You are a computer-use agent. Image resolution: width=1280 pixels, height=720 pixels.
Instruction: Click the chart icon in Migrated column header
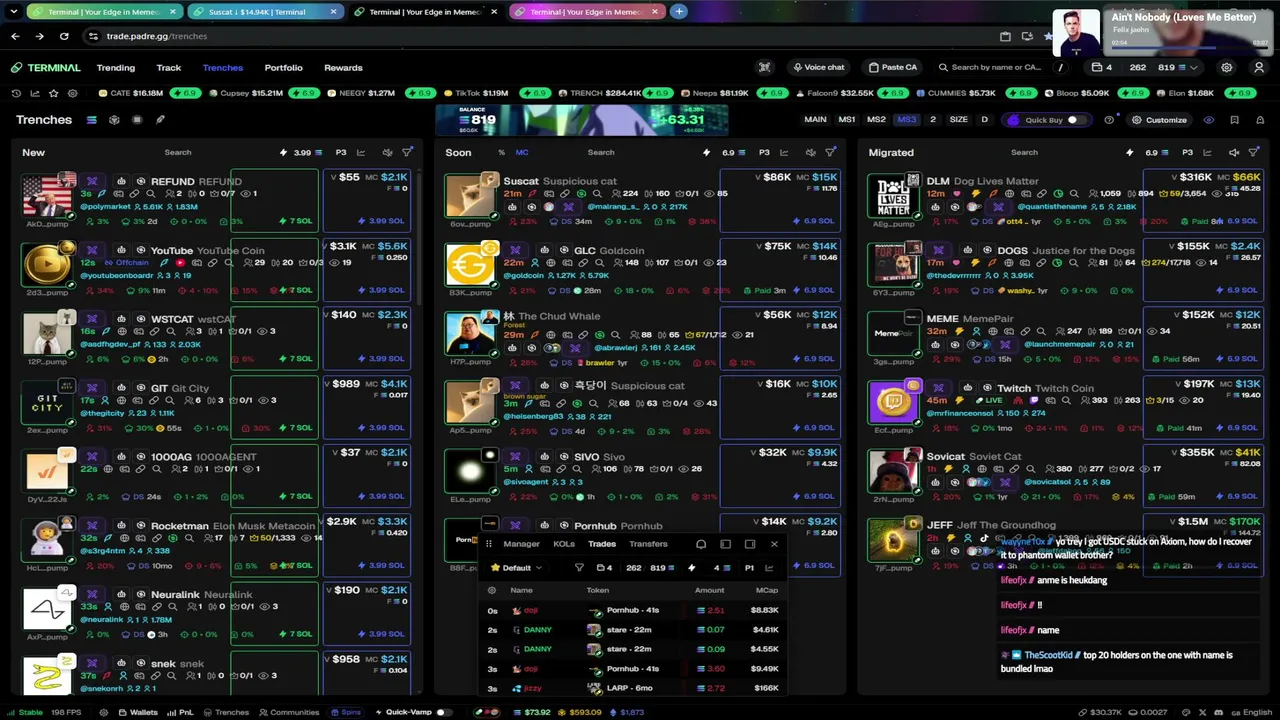[x=1207, y=153]
